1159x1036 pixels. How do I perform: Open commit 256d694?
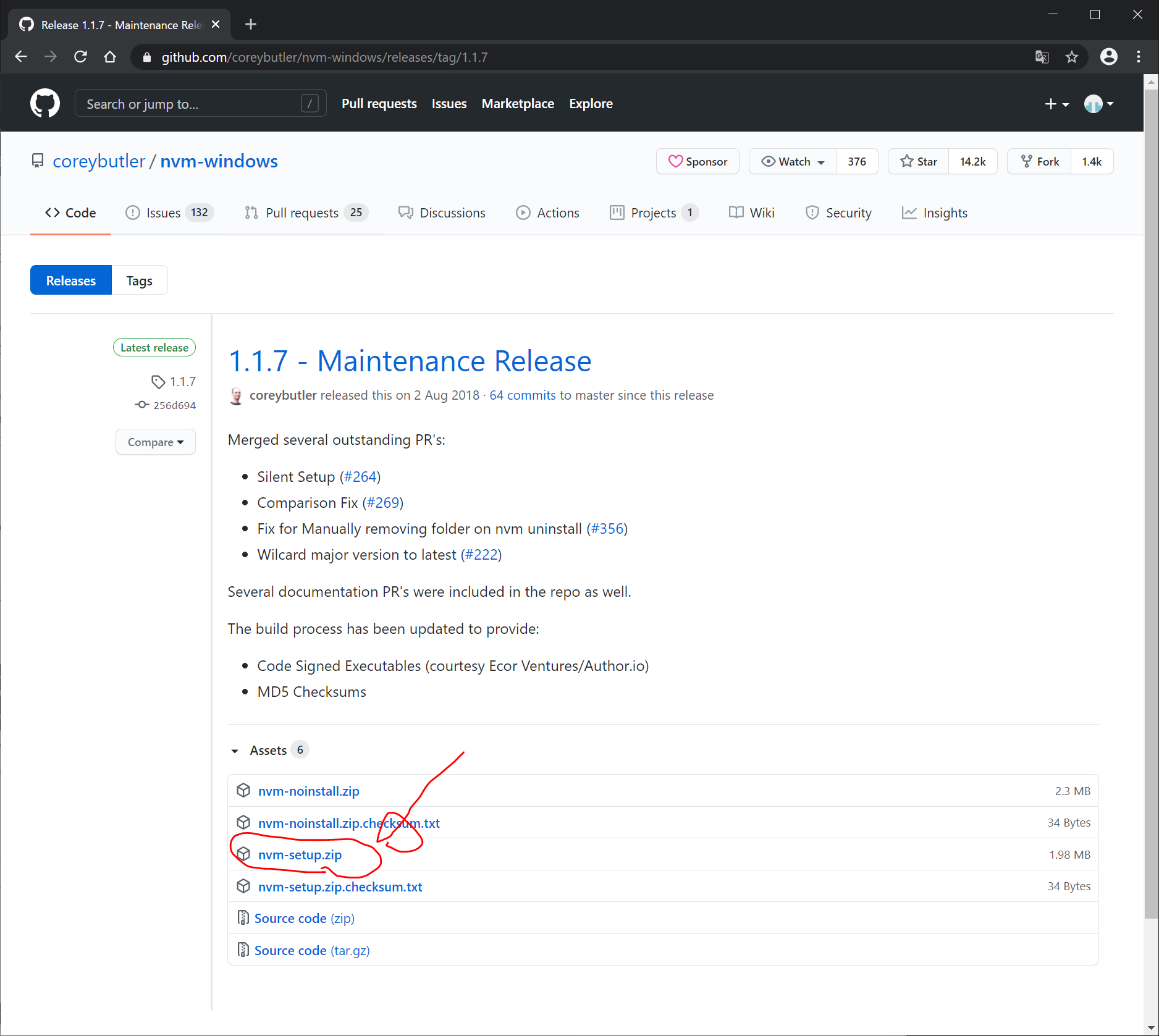[174, 405]
